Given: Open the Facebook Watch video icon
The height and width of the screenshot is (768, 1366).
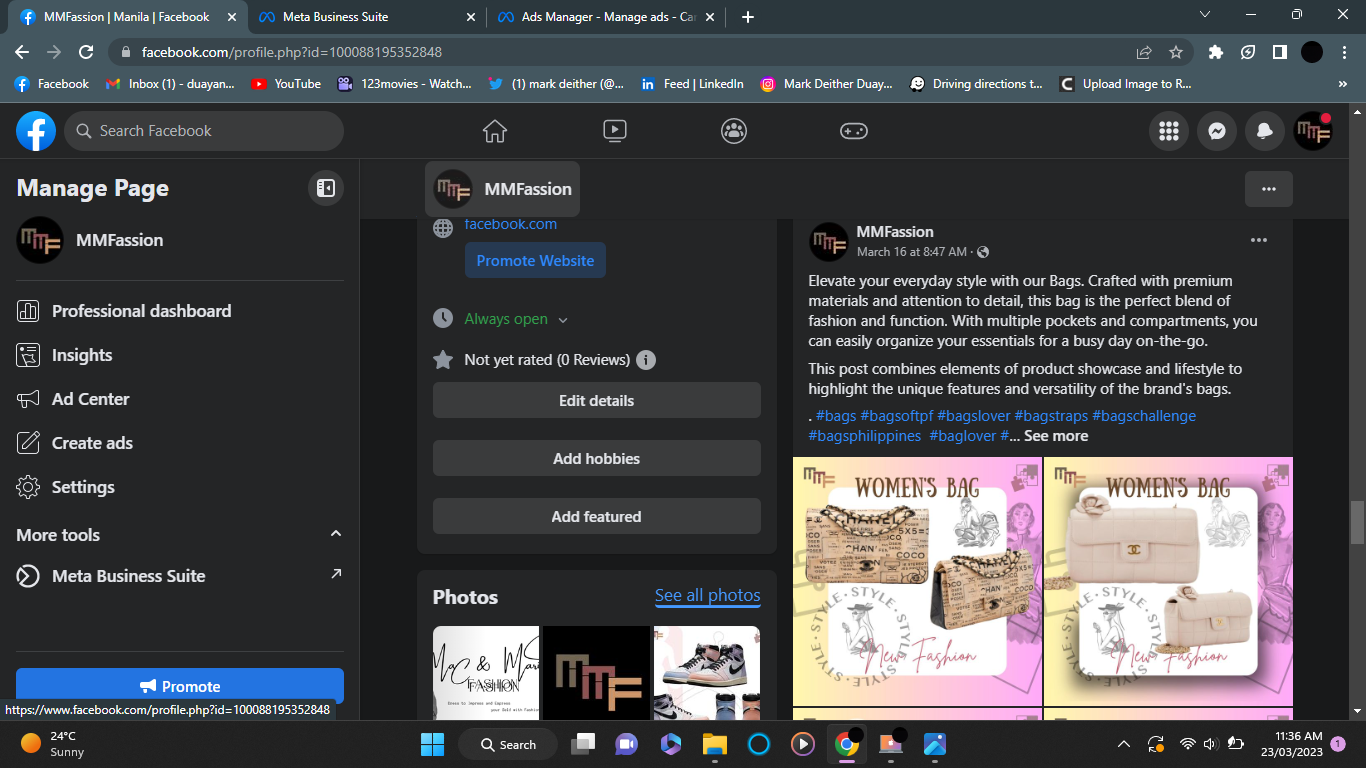Looking at the screenshot, I should (x=615, y=131).
